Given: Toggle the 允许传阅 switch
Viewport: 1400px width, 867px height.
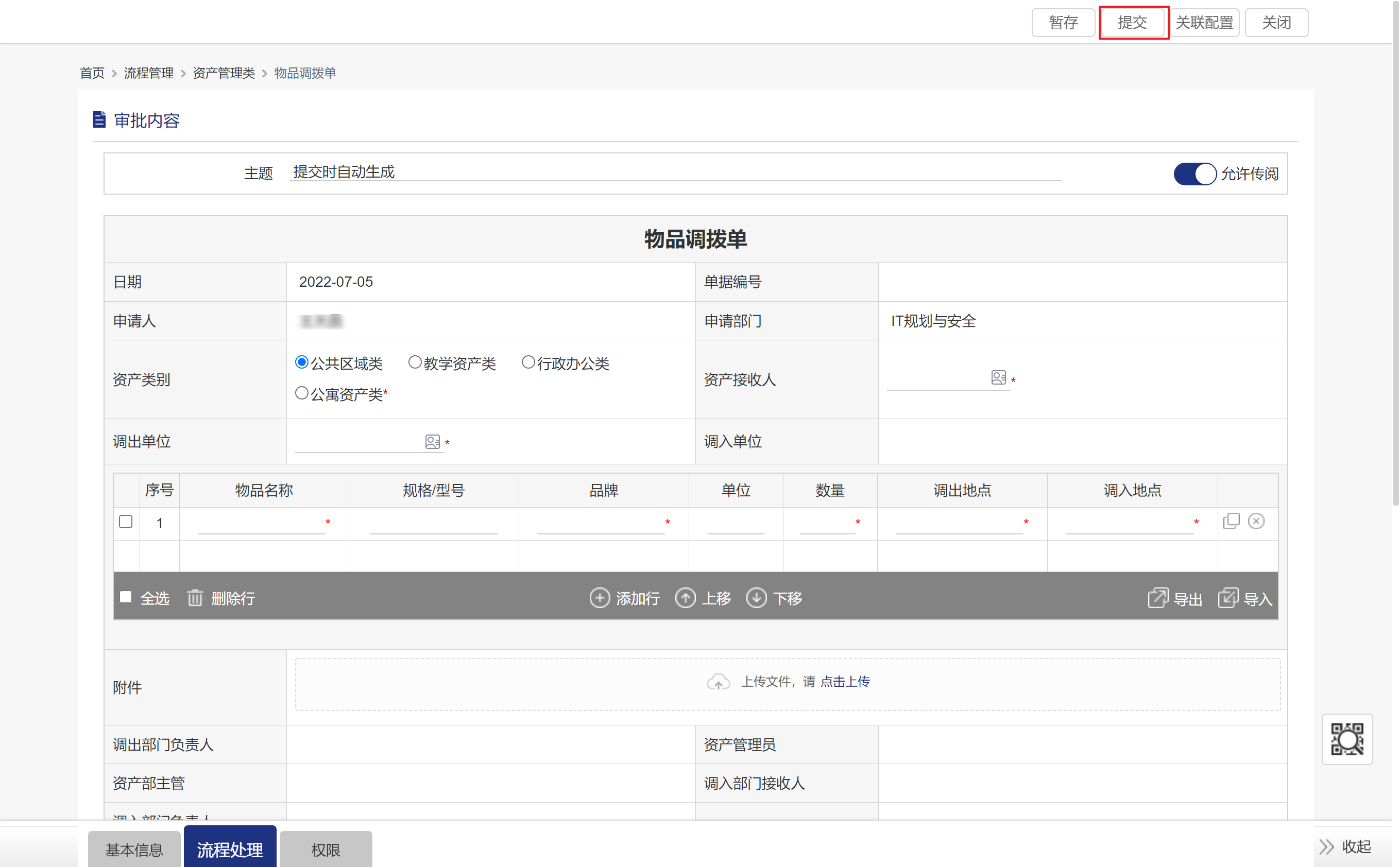Looking at the screenshot, I should [1194, 174].
